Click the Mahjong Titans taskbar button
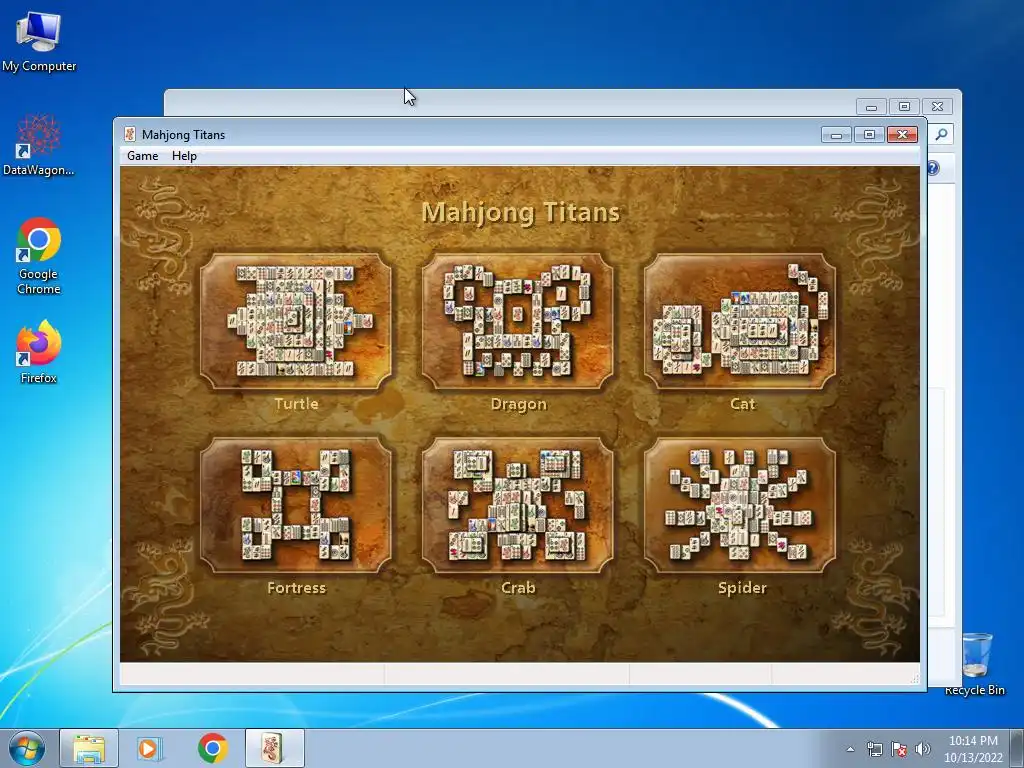 click(x=274, y=748)
